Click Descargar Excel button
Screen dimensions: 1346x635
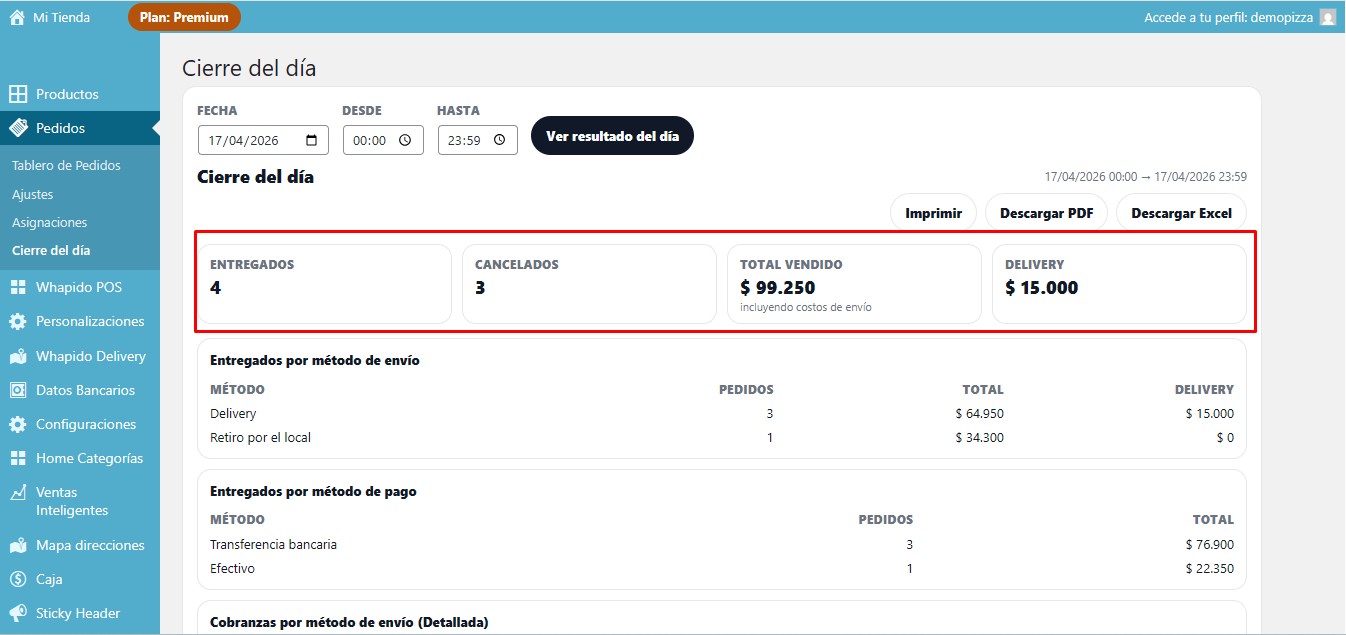[x=1181, y=213]
